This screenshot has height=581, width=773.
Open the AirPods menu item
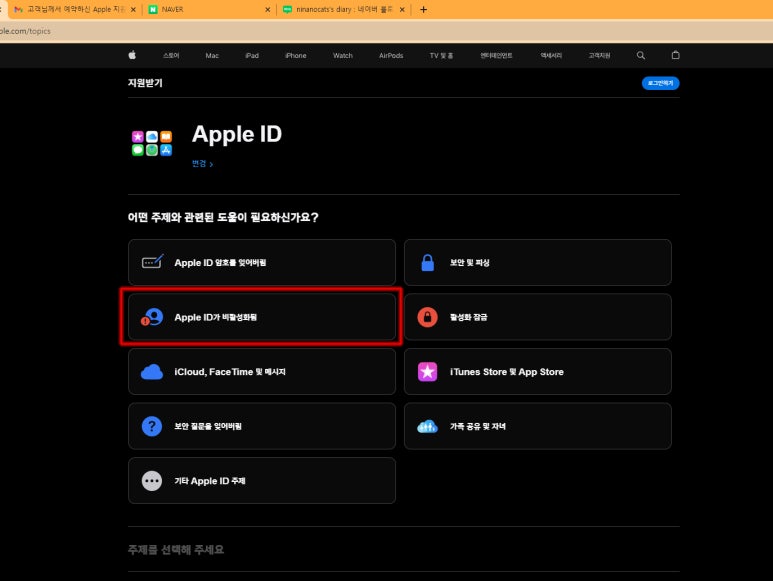click(x=391, y=55)
